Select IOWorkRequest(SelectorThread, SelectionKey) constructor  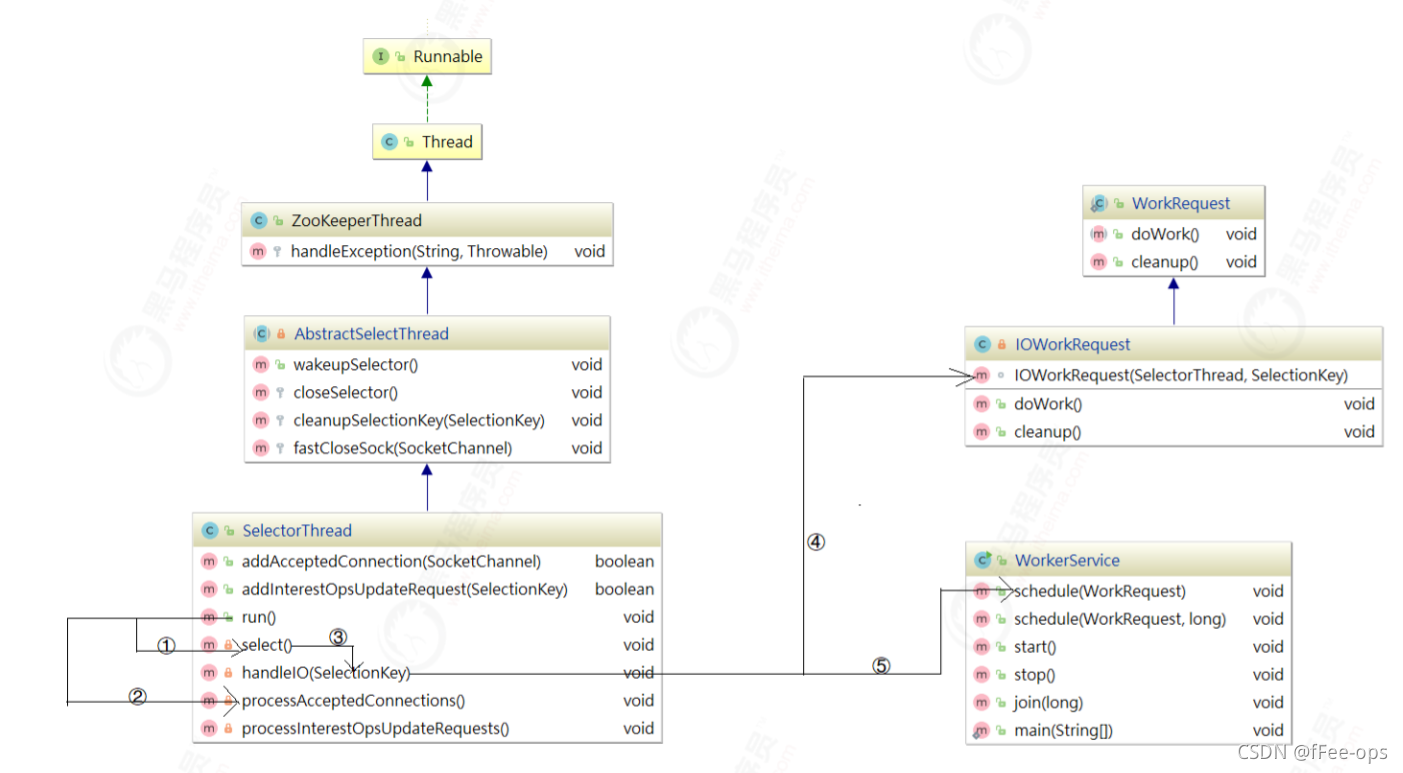click(1181, 376)
